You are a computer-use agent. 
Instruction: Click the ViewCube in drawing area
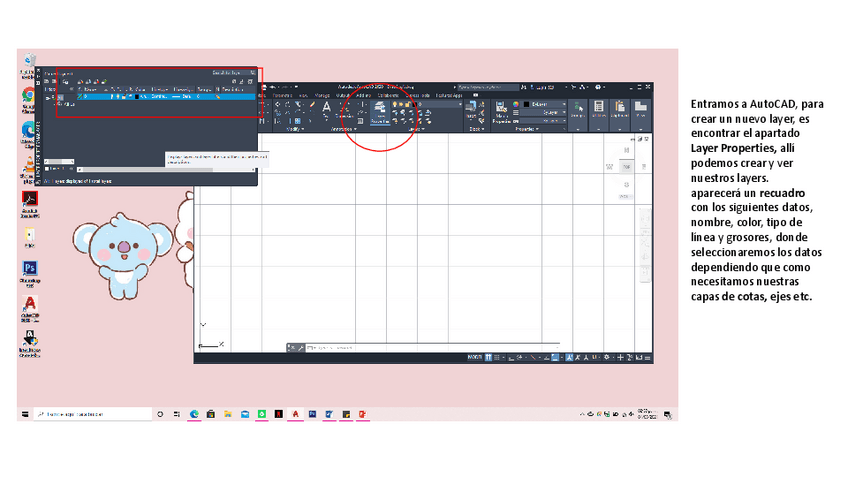[626, 167]
